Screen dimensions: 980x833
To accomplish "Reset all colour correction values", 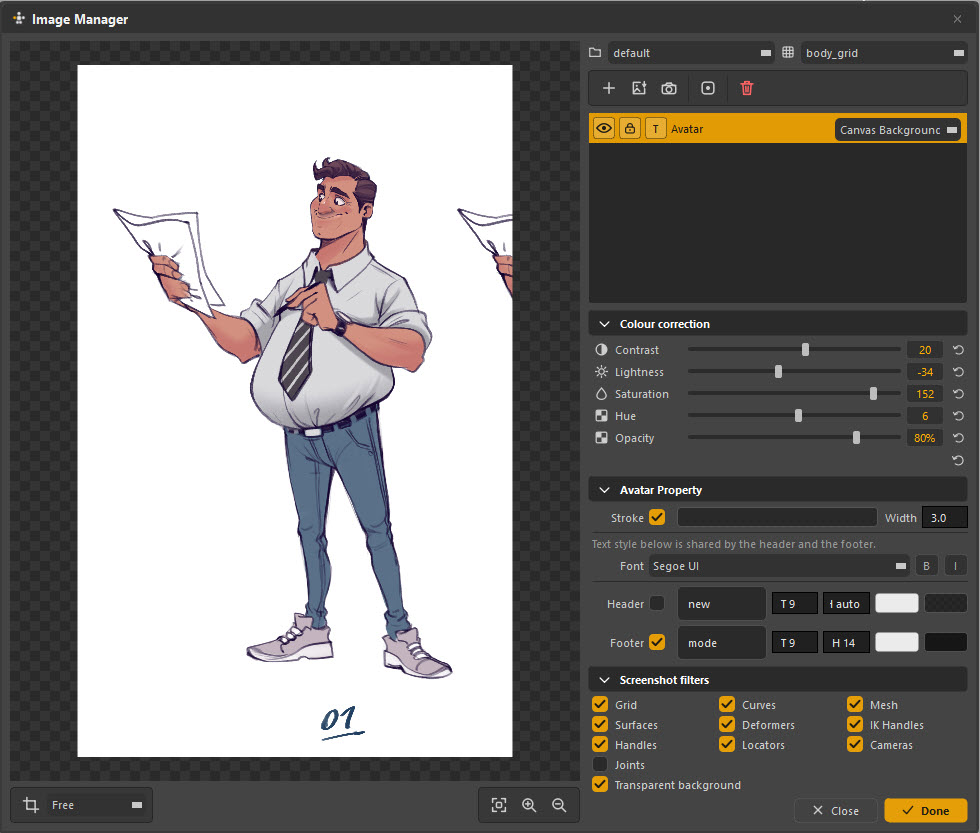I will click(x=958, y=461).
